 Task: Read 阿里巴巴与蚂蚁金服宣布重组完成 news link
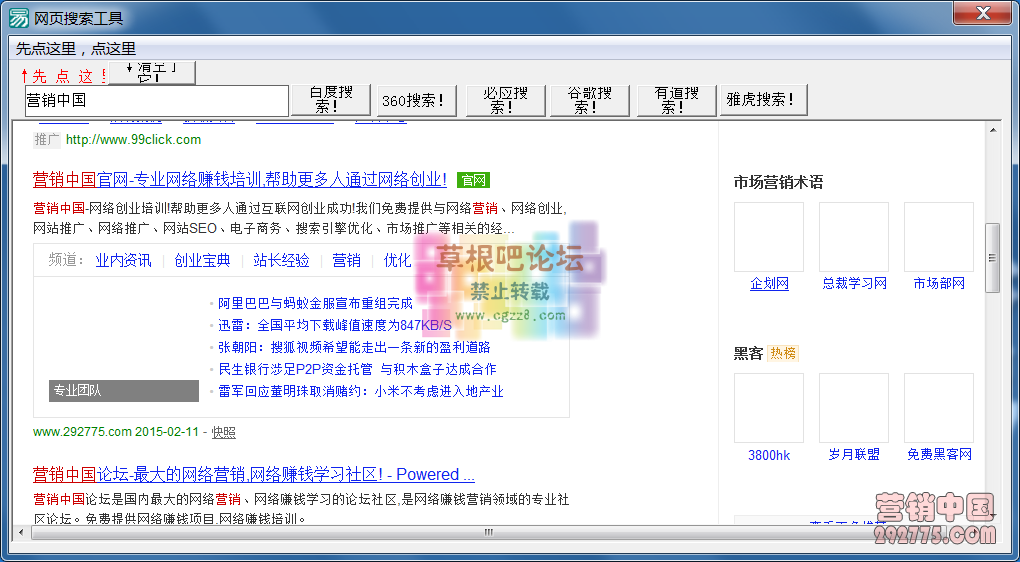tap(315, 303)
